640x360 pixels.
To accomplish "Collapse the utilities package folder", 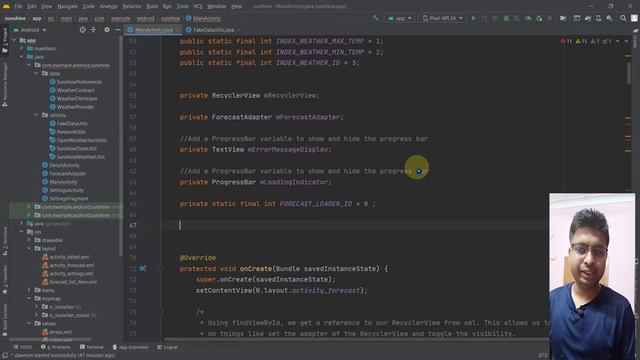I will point(36,115).
